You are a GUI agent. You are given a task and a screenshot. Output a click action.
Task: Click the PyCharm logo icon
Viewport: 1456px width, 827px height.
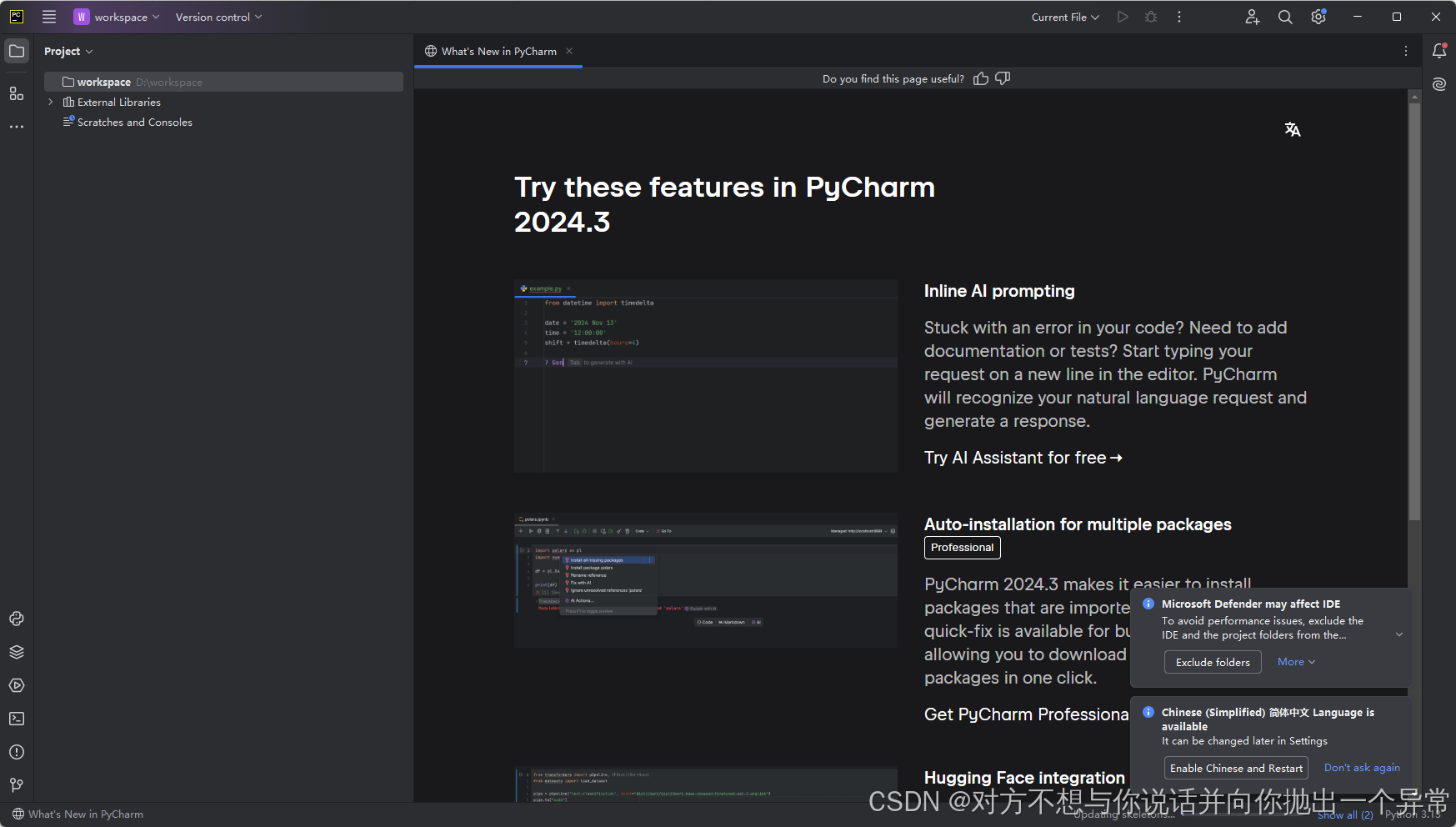point(17,17)
